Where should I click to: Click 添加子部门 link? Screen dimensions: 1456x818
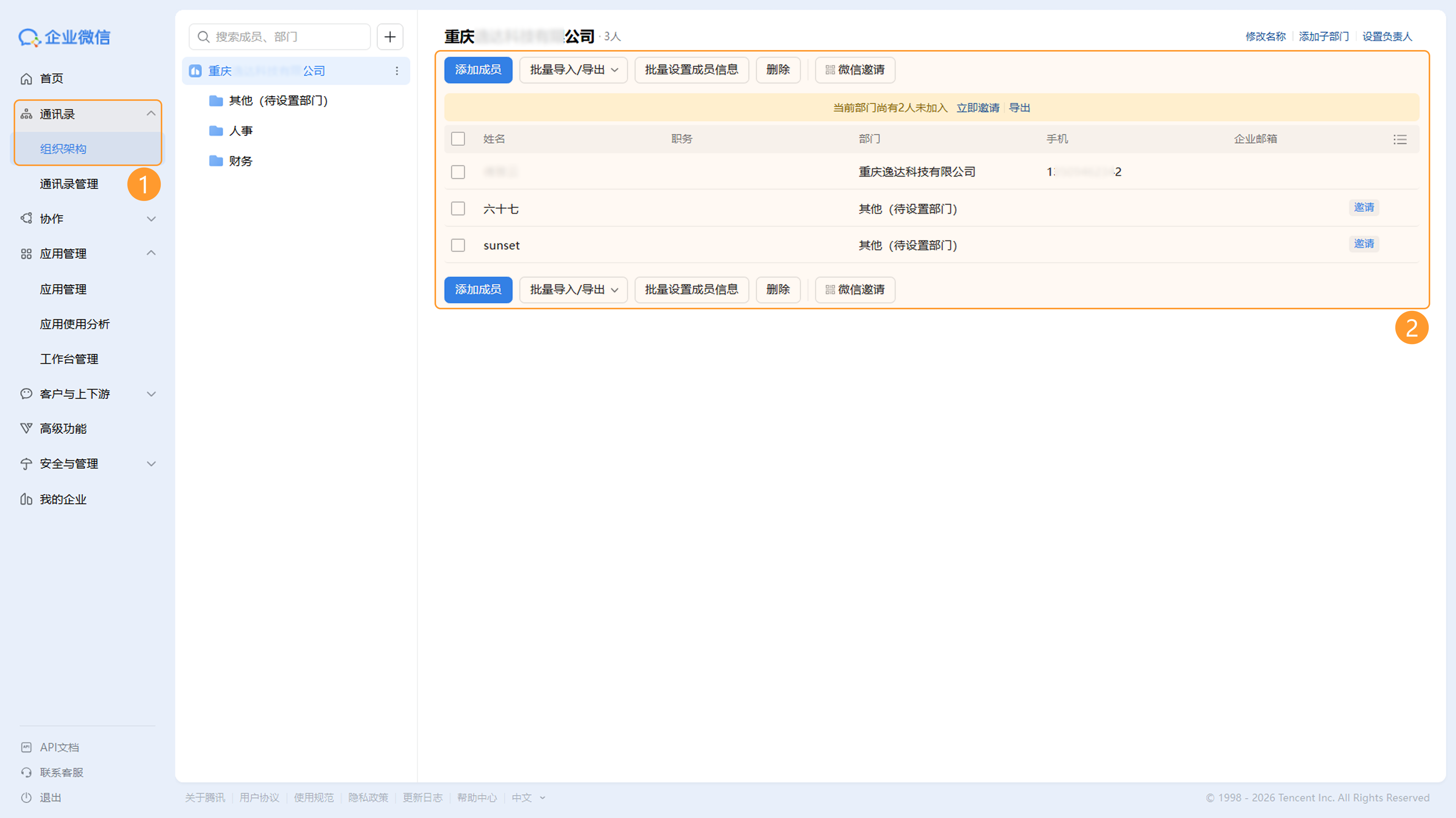point(1324,37)
